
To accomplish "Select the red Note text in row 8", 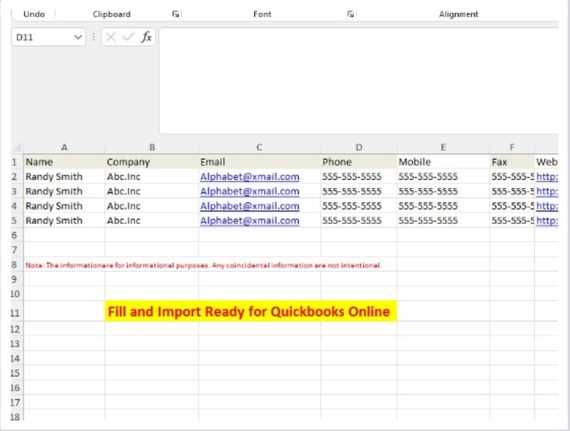I will [203, 265].
